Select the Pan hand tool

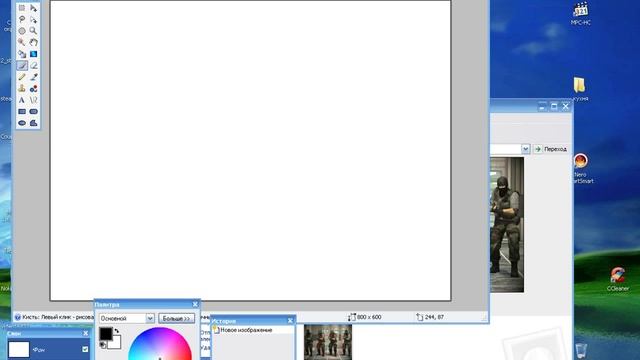point(33,42)
